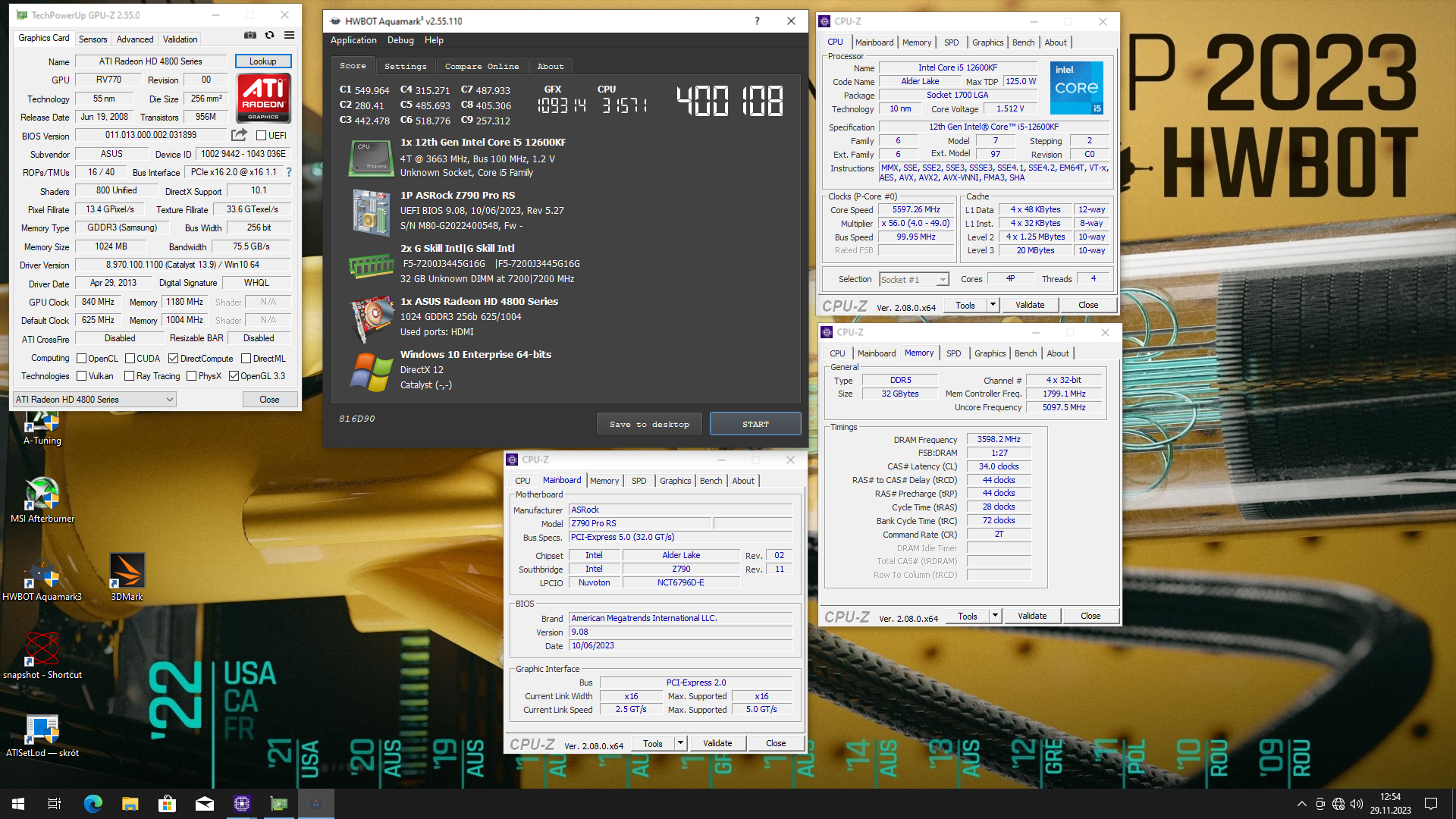This screenshot has height=819, width=1456.
Task: Open the notification center icon
Action: pos(1431,804)
